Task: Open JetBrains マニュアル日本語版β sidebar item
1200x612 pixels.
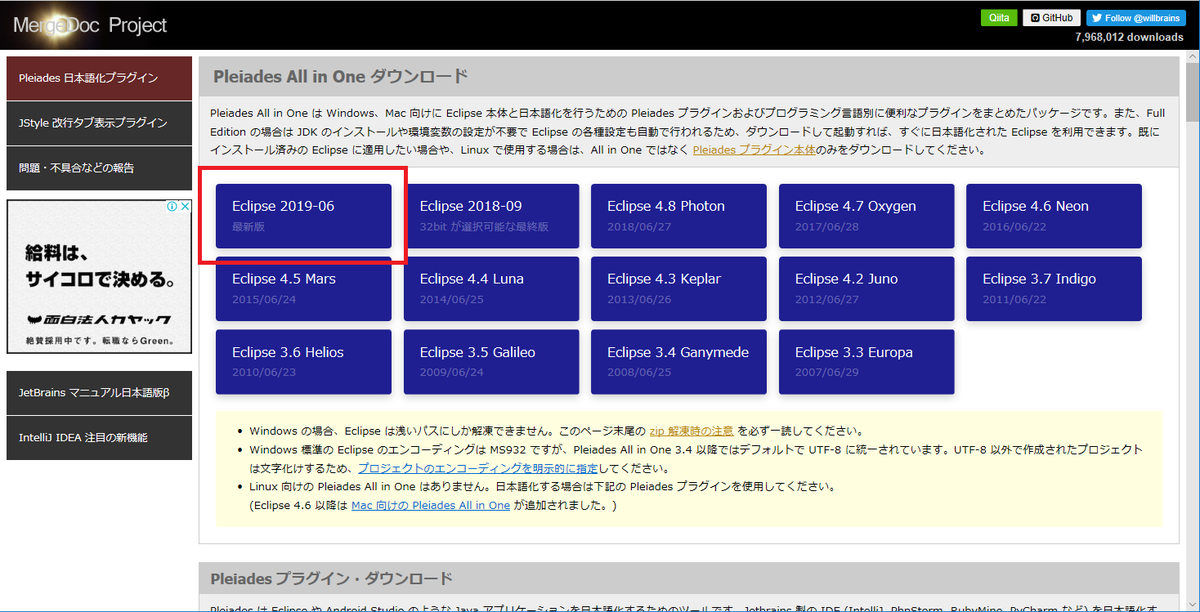Action: pyautogui.click(x=99, y=393)
